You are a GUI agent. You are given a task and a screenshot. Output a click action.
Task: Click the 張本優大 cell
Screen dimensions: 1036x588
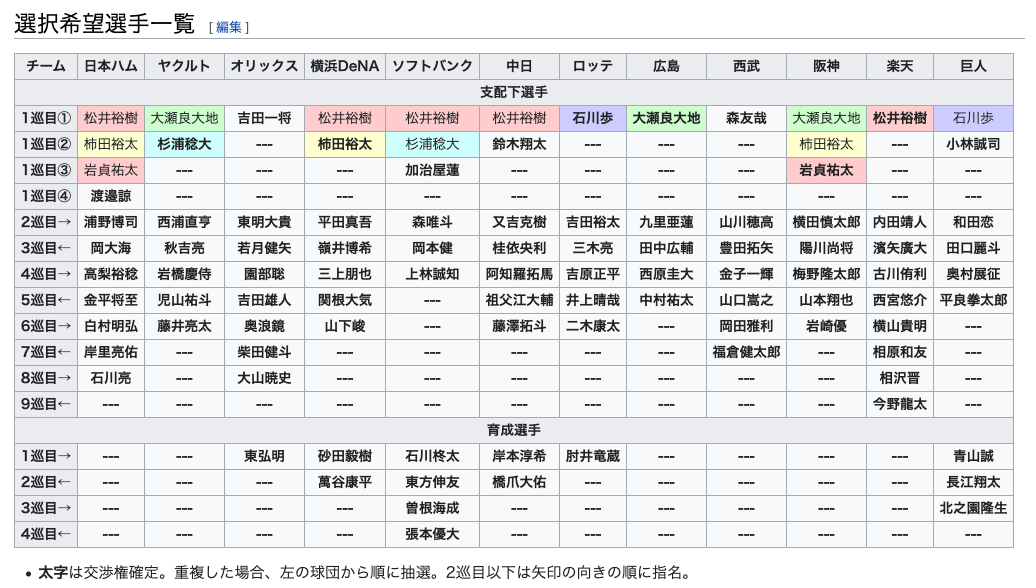pos(433,534)
